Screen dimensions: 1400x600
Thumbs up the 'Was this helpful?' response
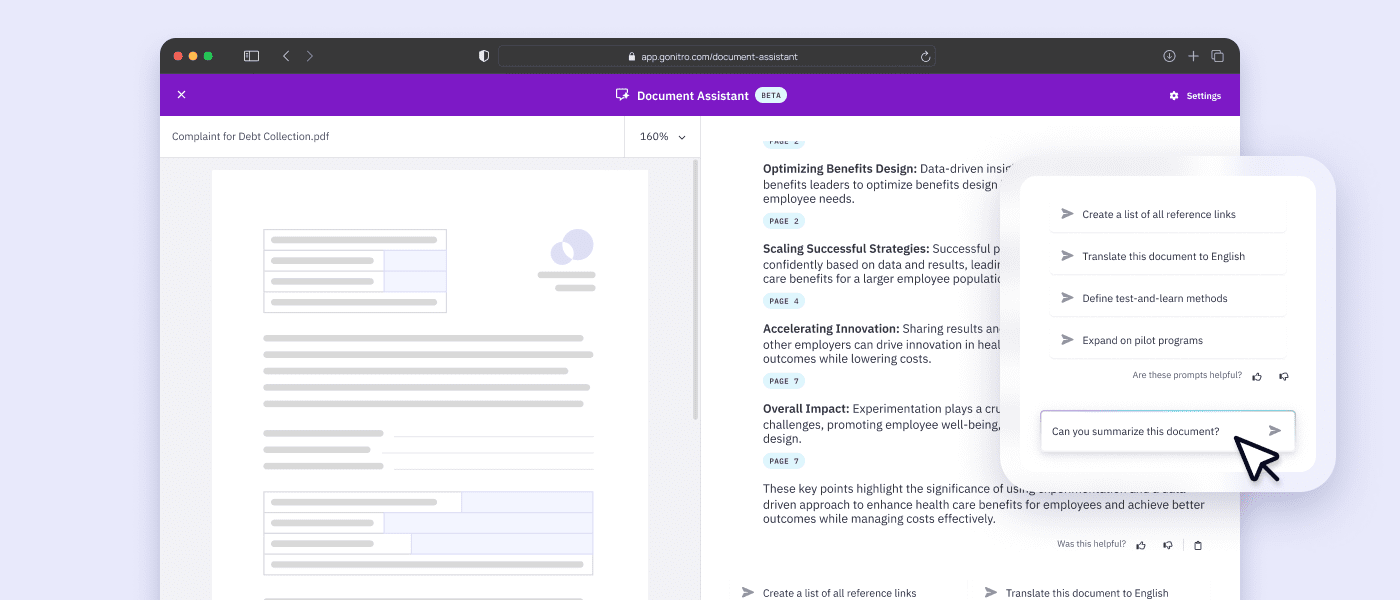(1140, 545)
